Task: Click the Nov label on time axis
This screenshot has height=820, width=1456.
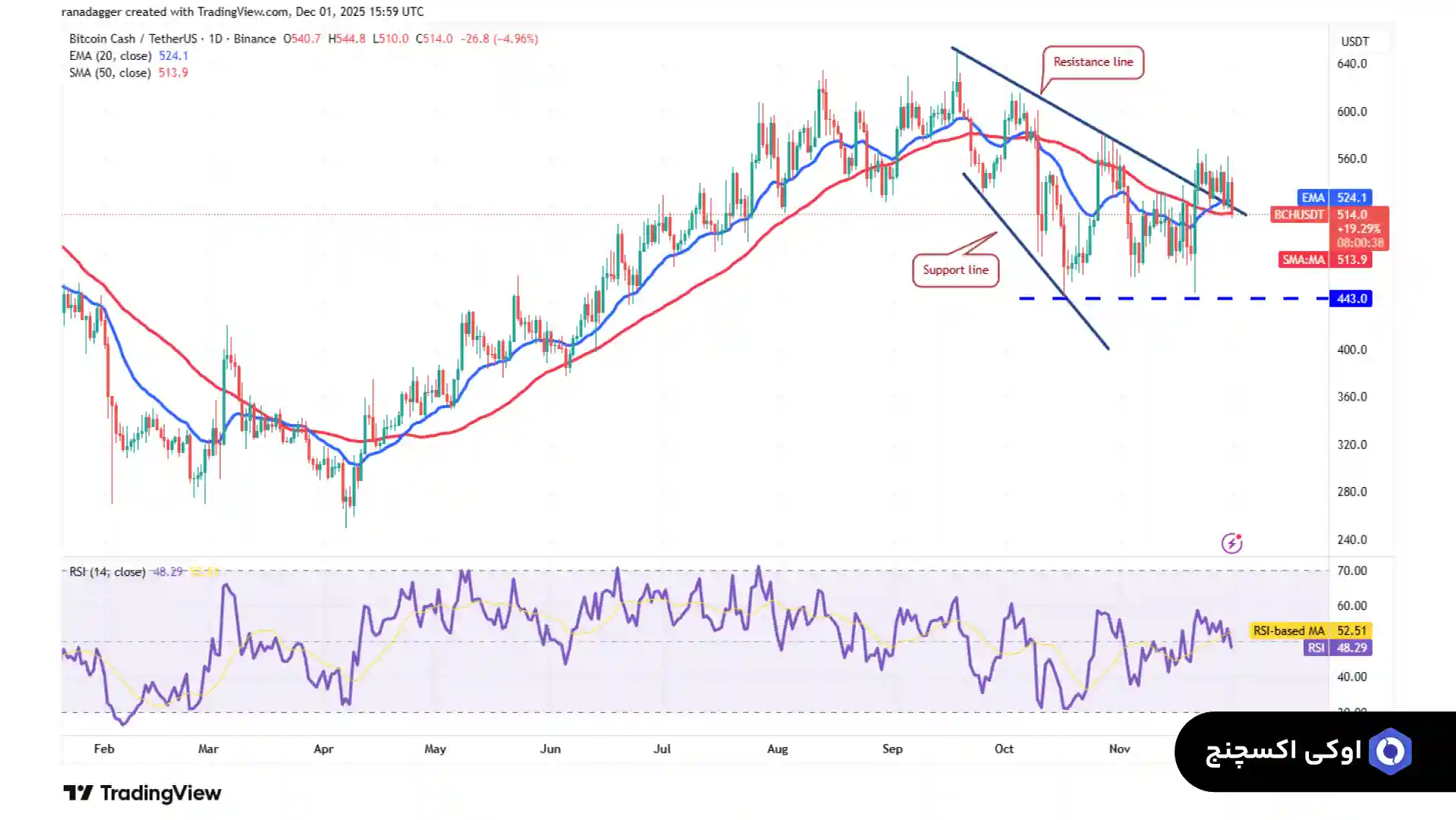Action: (x=1119, y=749)
